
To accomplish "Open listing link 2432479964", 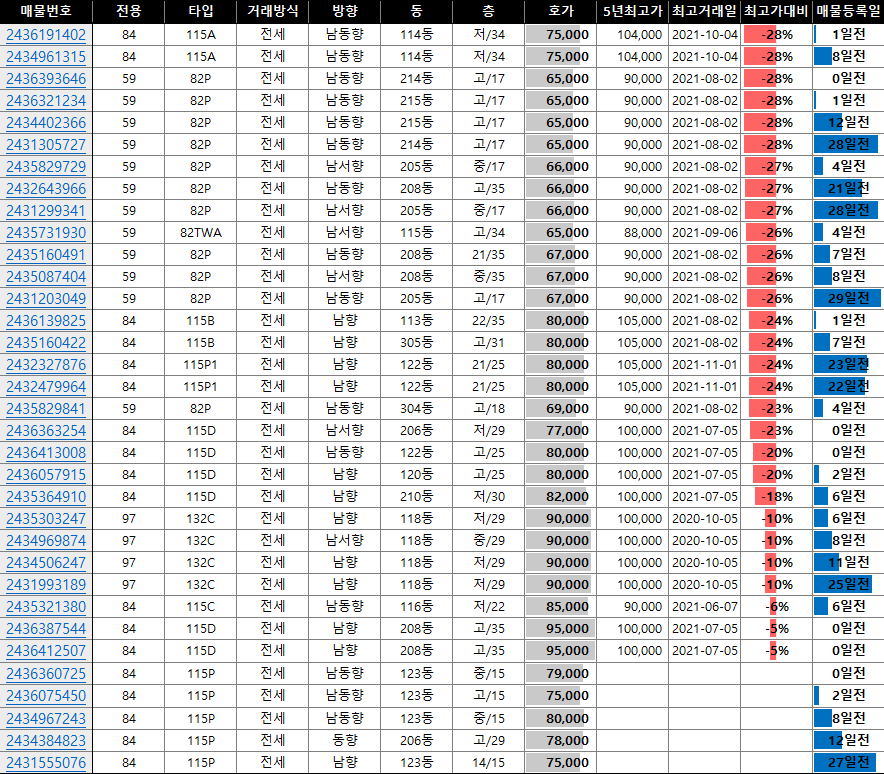I will point(46,387).
